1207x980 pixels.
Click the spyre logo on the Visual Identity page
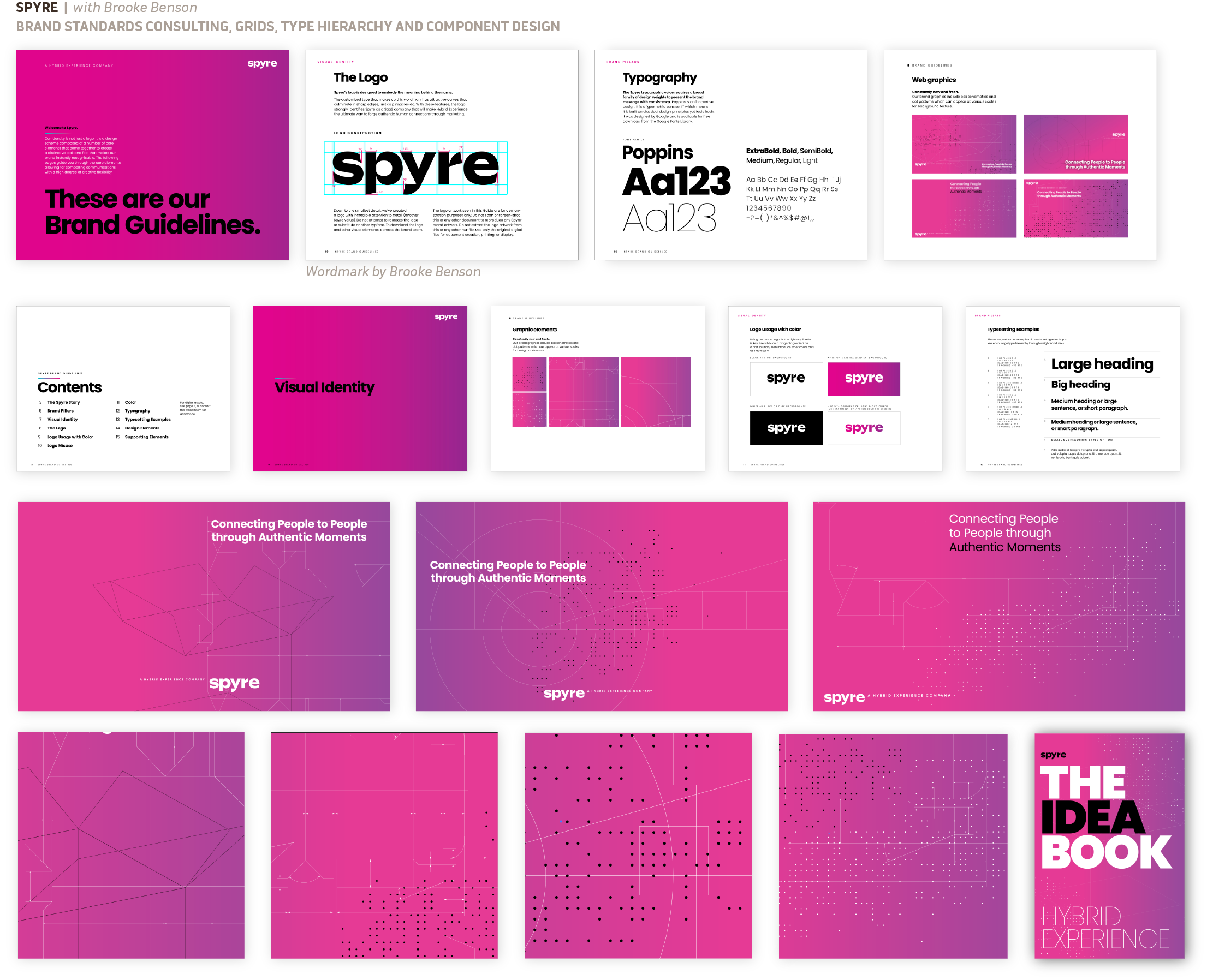coord(445,316)
